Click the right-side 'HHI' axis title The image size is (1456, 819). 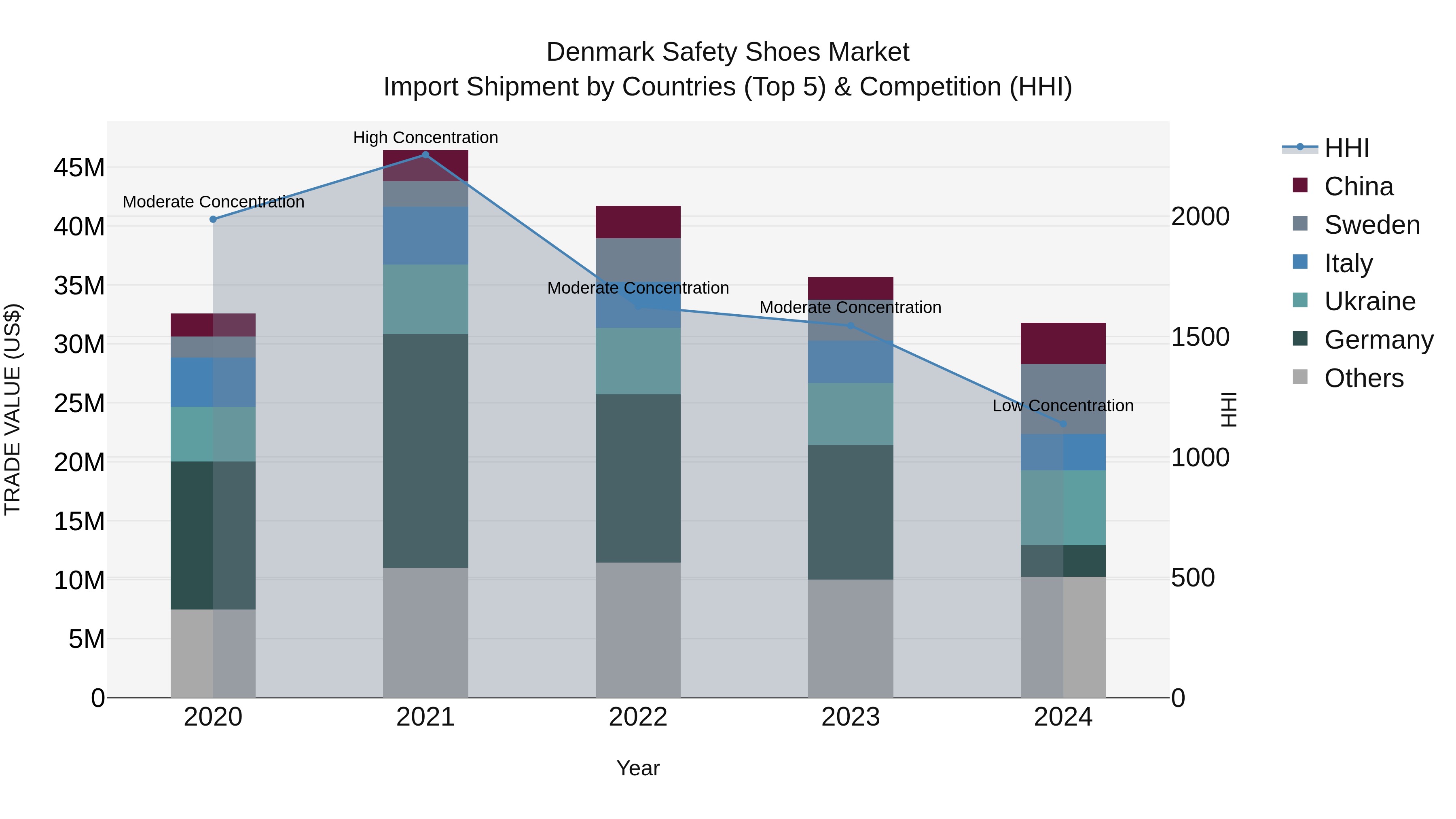click(1229, 410)
